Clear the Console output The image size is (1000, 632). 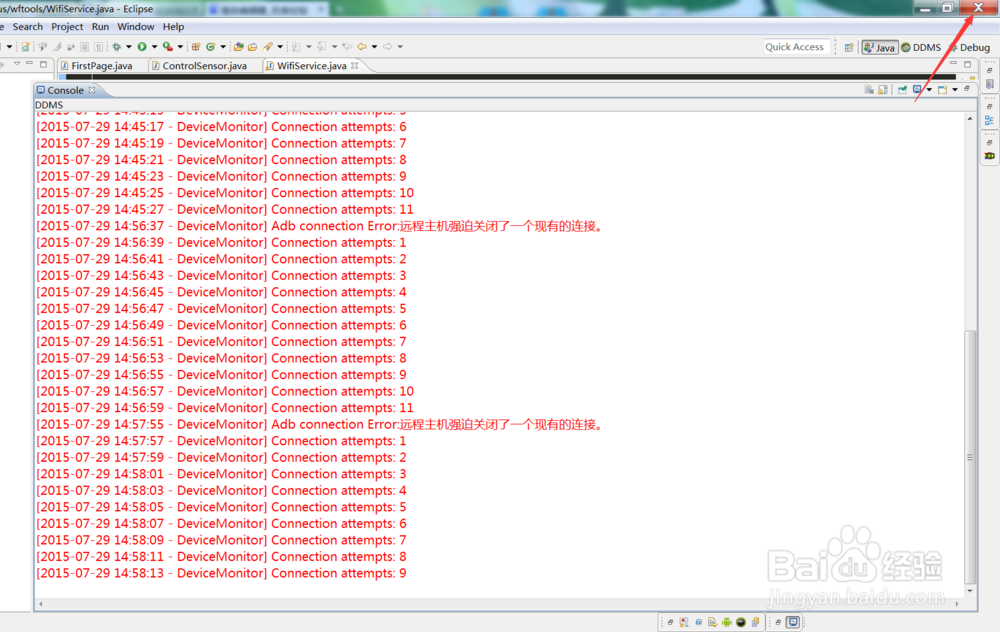click(870, 89)
